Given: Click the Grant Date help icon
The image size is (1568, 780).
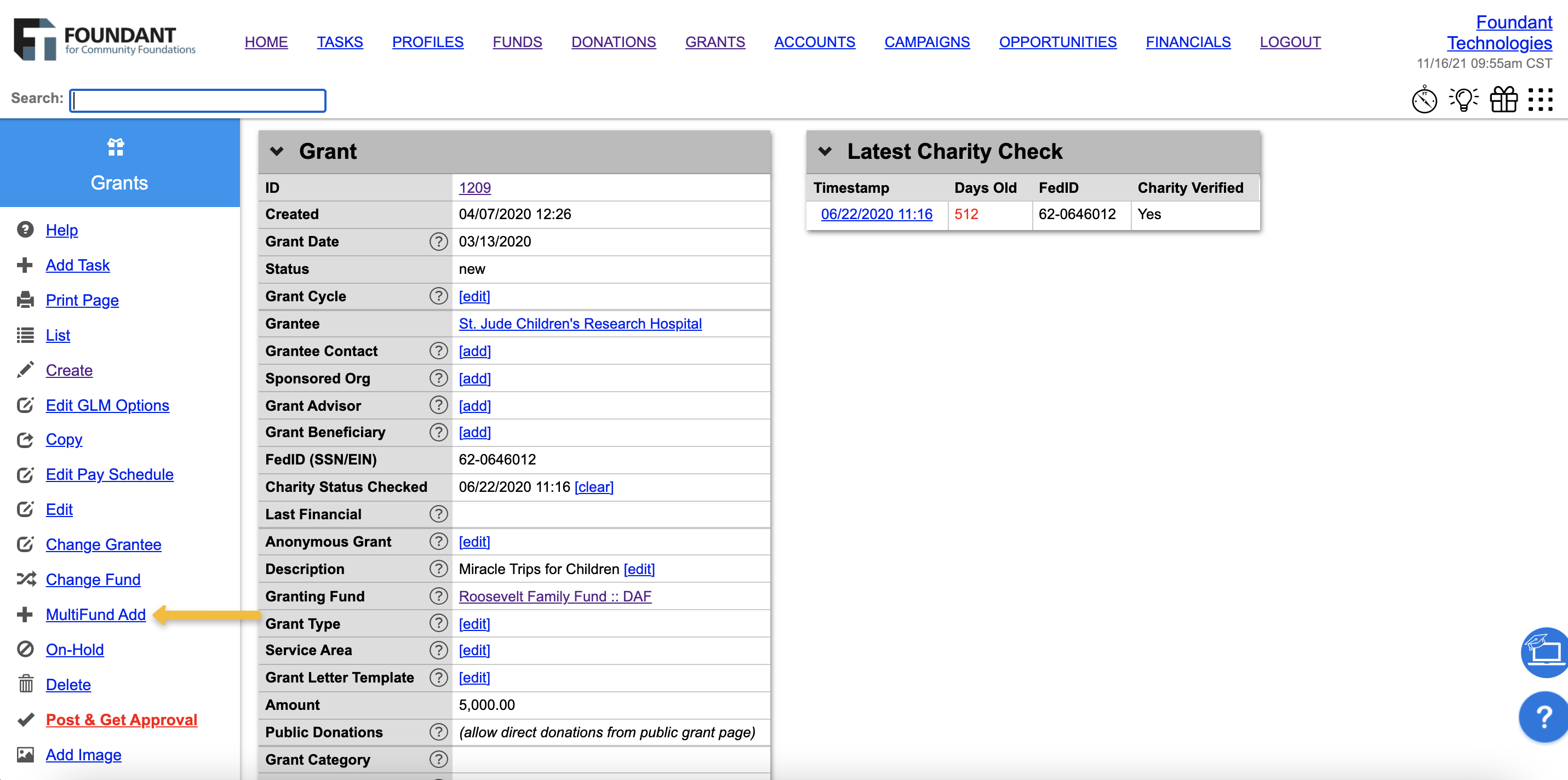Looking at the screenshot, I should (x=438, y=242).
